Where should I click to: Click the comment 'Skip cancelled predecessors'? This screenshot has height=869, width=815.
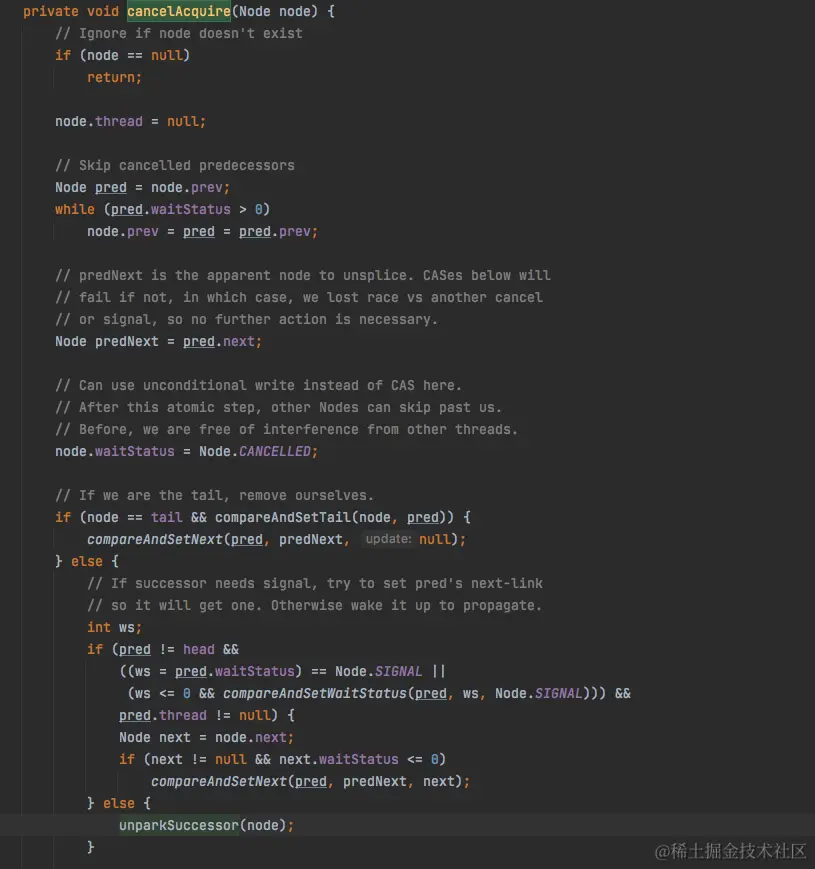175,165
